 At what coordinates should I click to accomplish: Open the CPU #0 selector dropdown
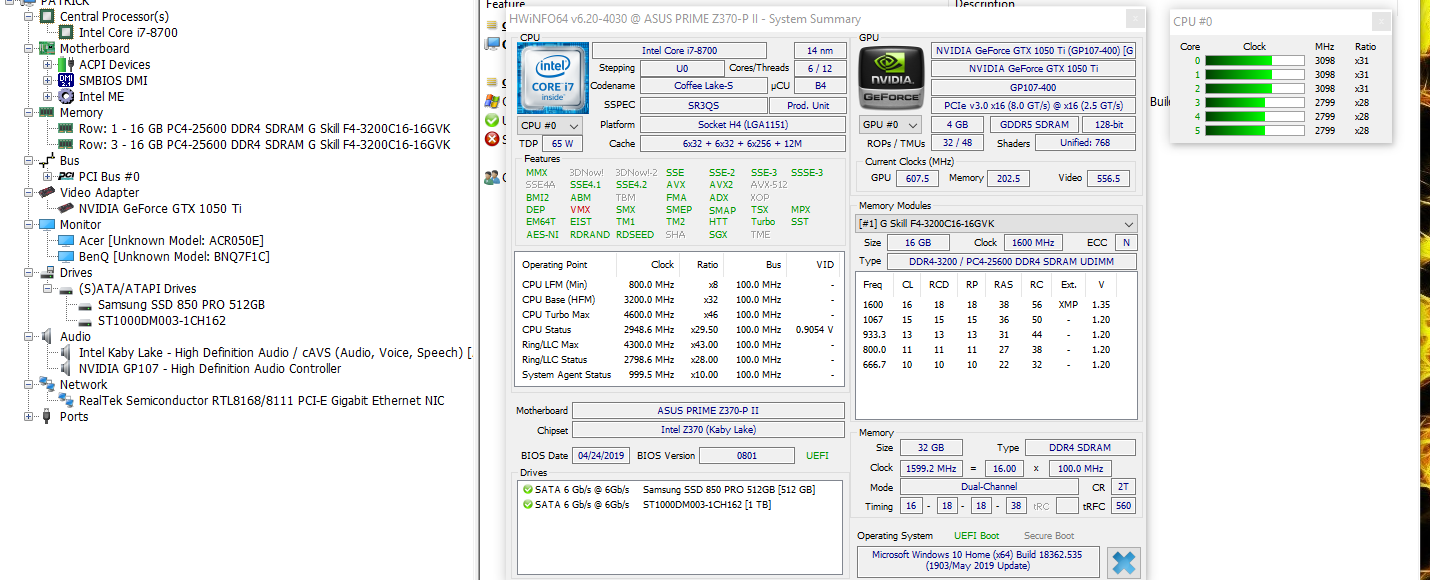551,125
